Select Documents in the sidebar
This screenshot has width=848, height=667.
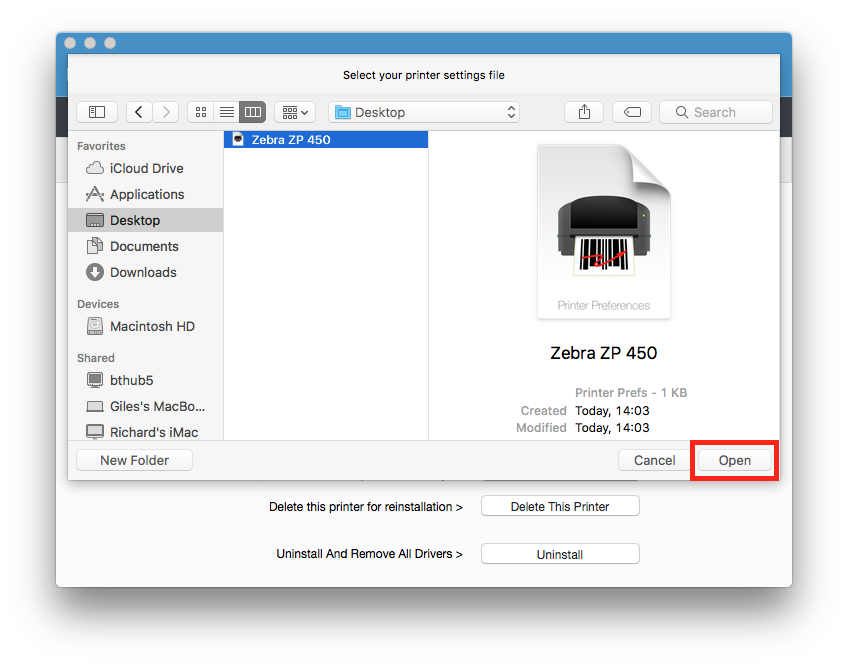145,246
